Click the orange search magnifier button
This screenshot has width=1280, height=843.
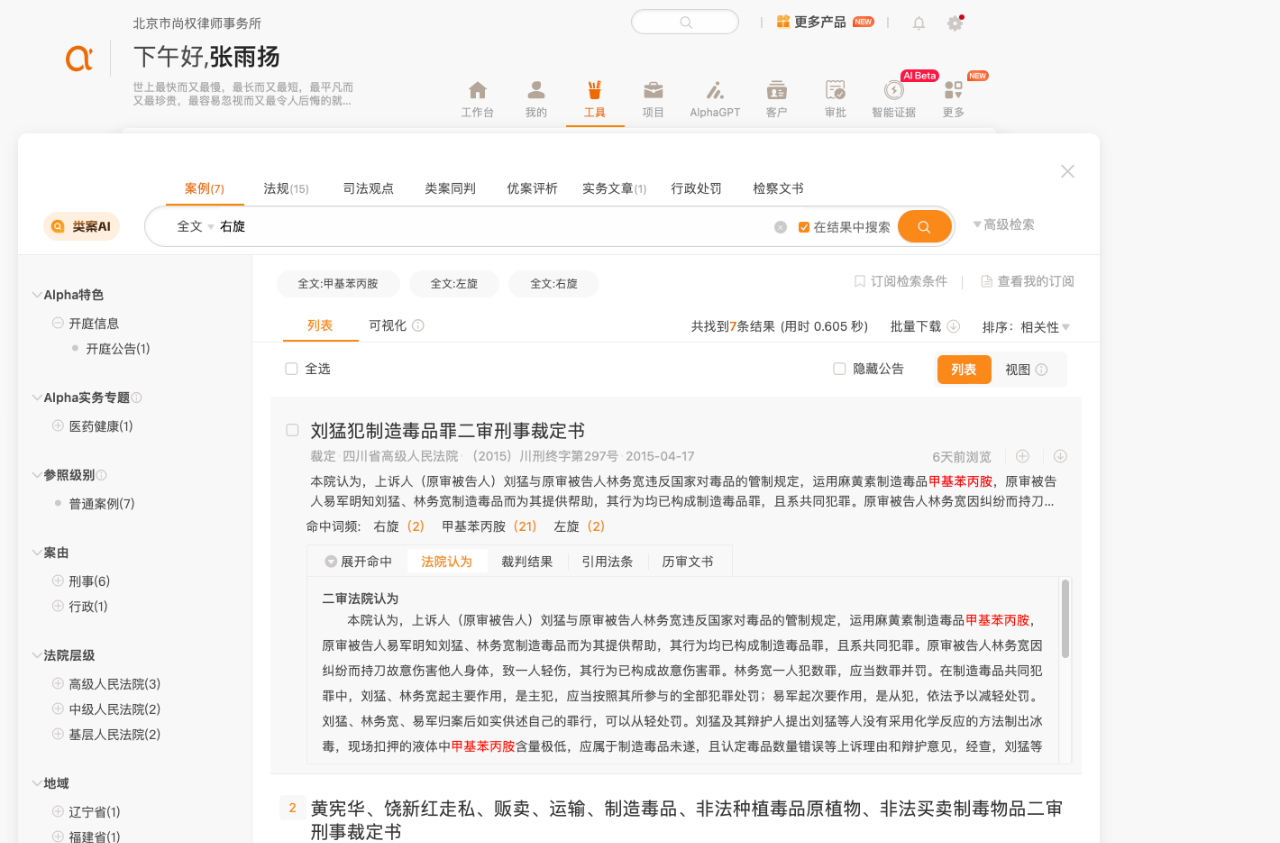[924, 227]
